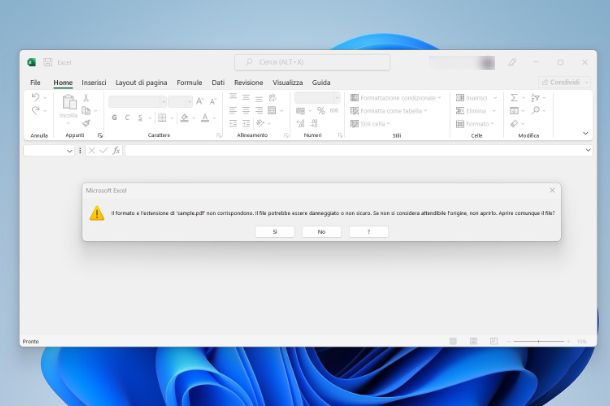Switch to the Formule tab
Screen dimensions: 610x406
pos(189,82)
